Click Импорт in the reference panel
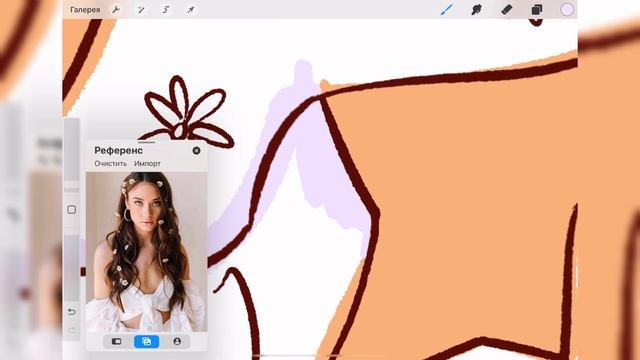The image size is (640, 360). coord(147,163)
